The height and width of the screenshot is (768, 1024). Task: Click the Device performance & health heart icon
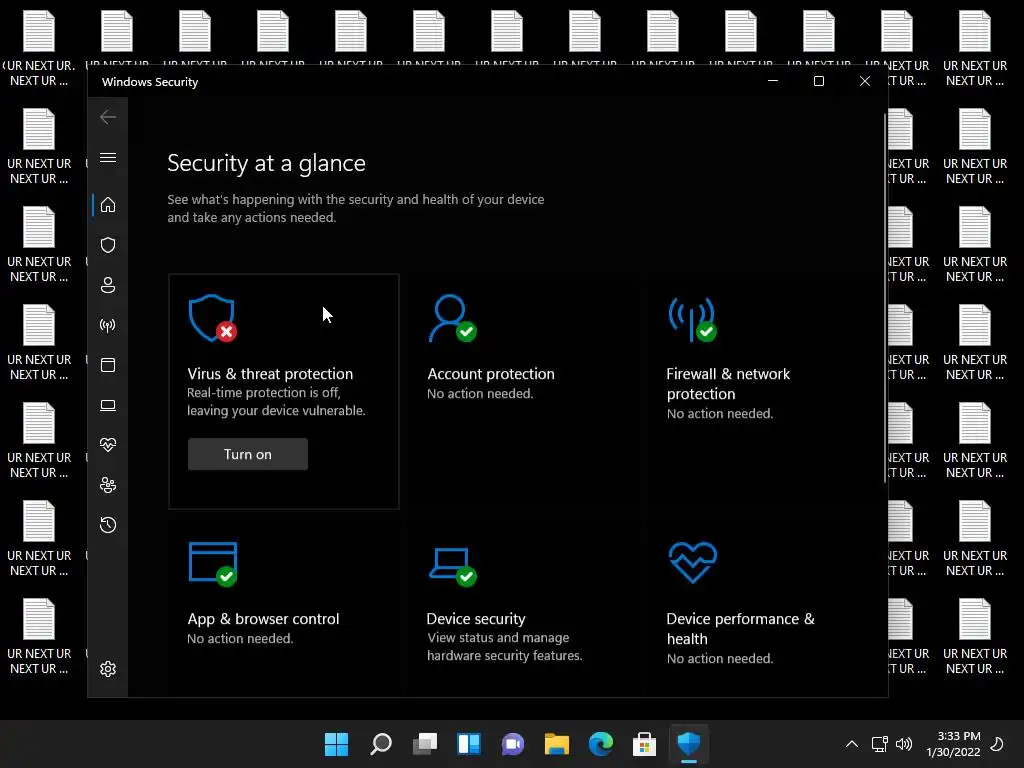coord(693,562)
